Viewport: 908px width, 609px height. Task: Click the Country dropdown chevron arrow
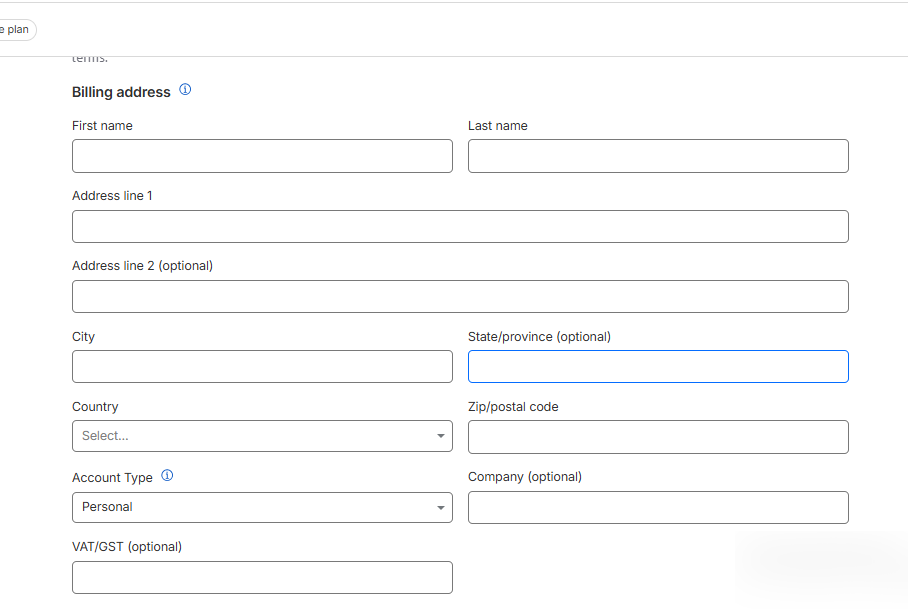pyautogui.click(x=440, y=436)
